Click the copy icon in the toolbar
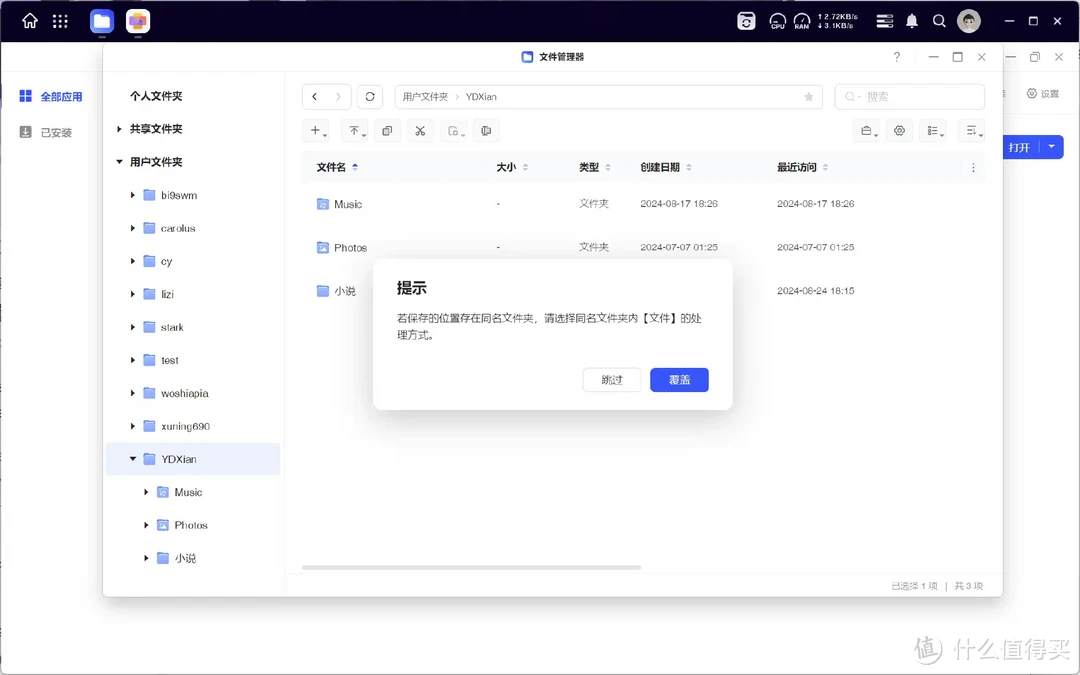This screenshot has height=675, width=1080. (387, 131)
